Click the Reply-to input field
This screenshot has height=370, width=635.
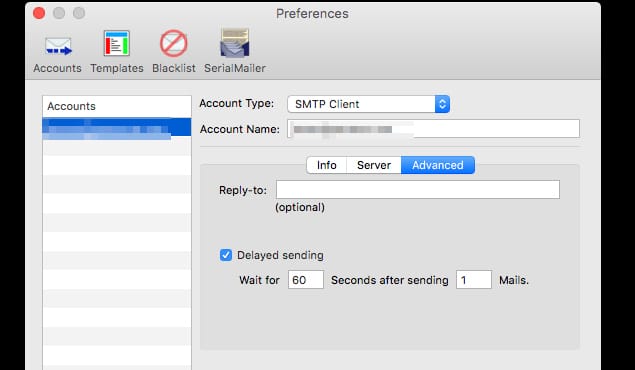coord(418,189)
